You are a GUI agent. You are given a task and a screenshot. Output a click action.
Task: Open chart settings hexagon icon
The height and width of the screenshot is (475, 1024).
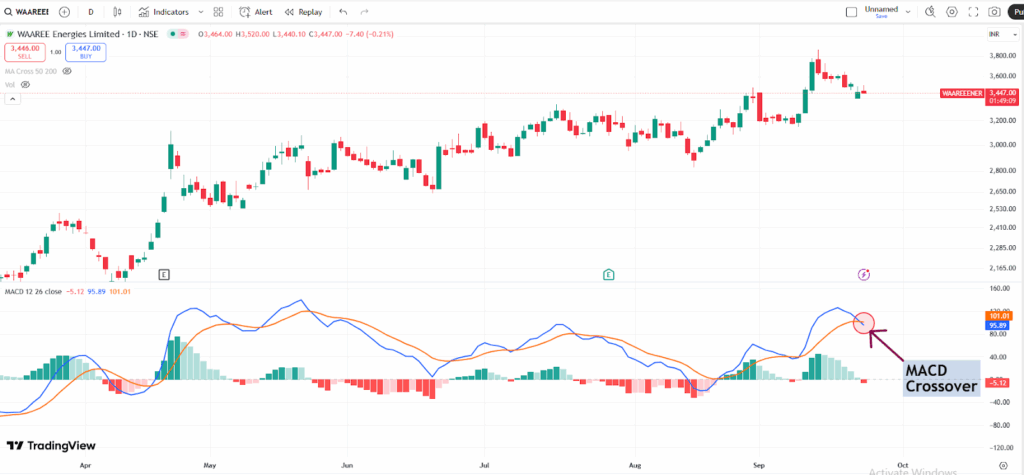pos(951,12)
